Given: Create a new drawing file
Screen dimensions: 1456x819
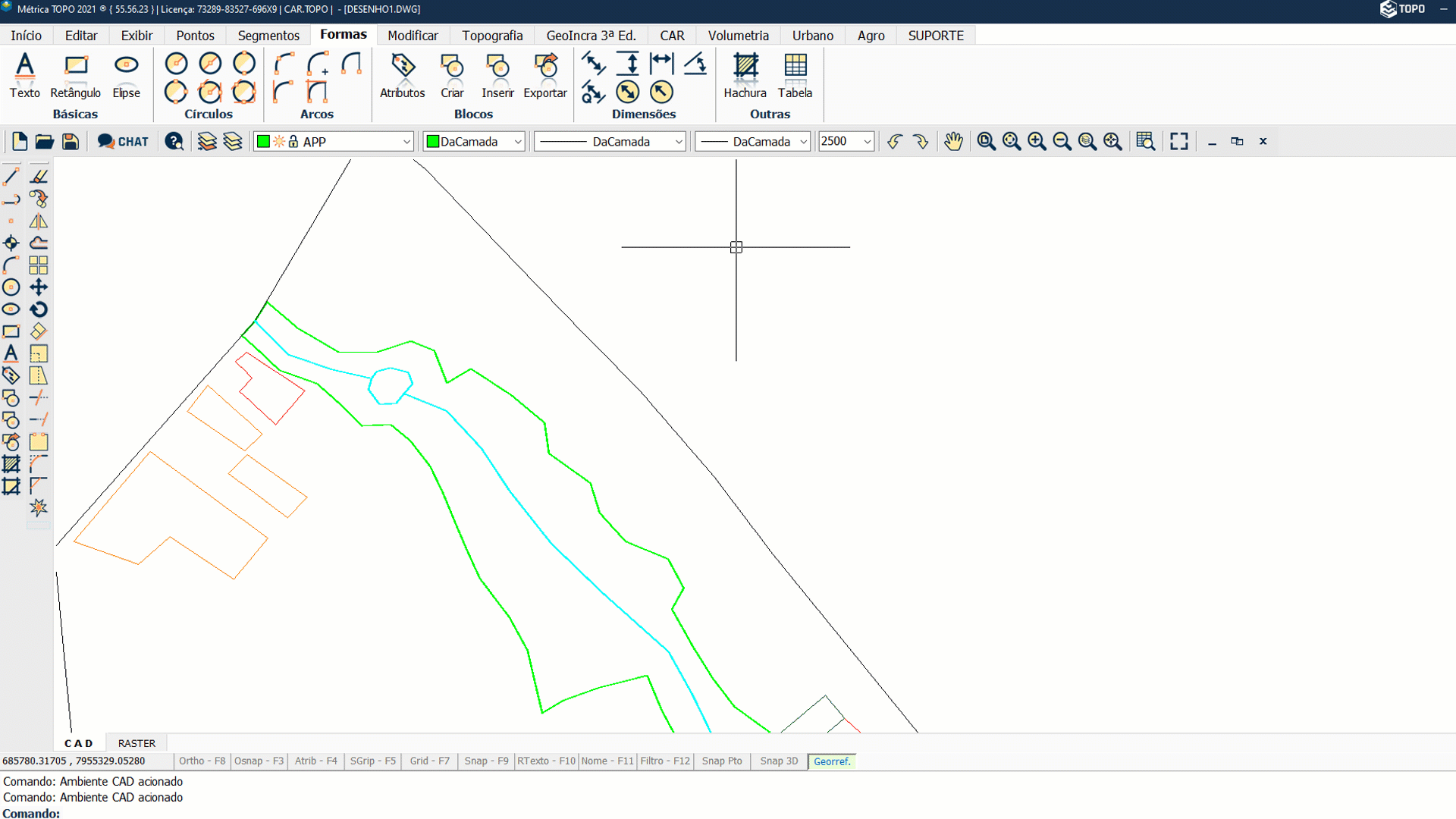Looking at the screenshot, I should coord(20,141).
